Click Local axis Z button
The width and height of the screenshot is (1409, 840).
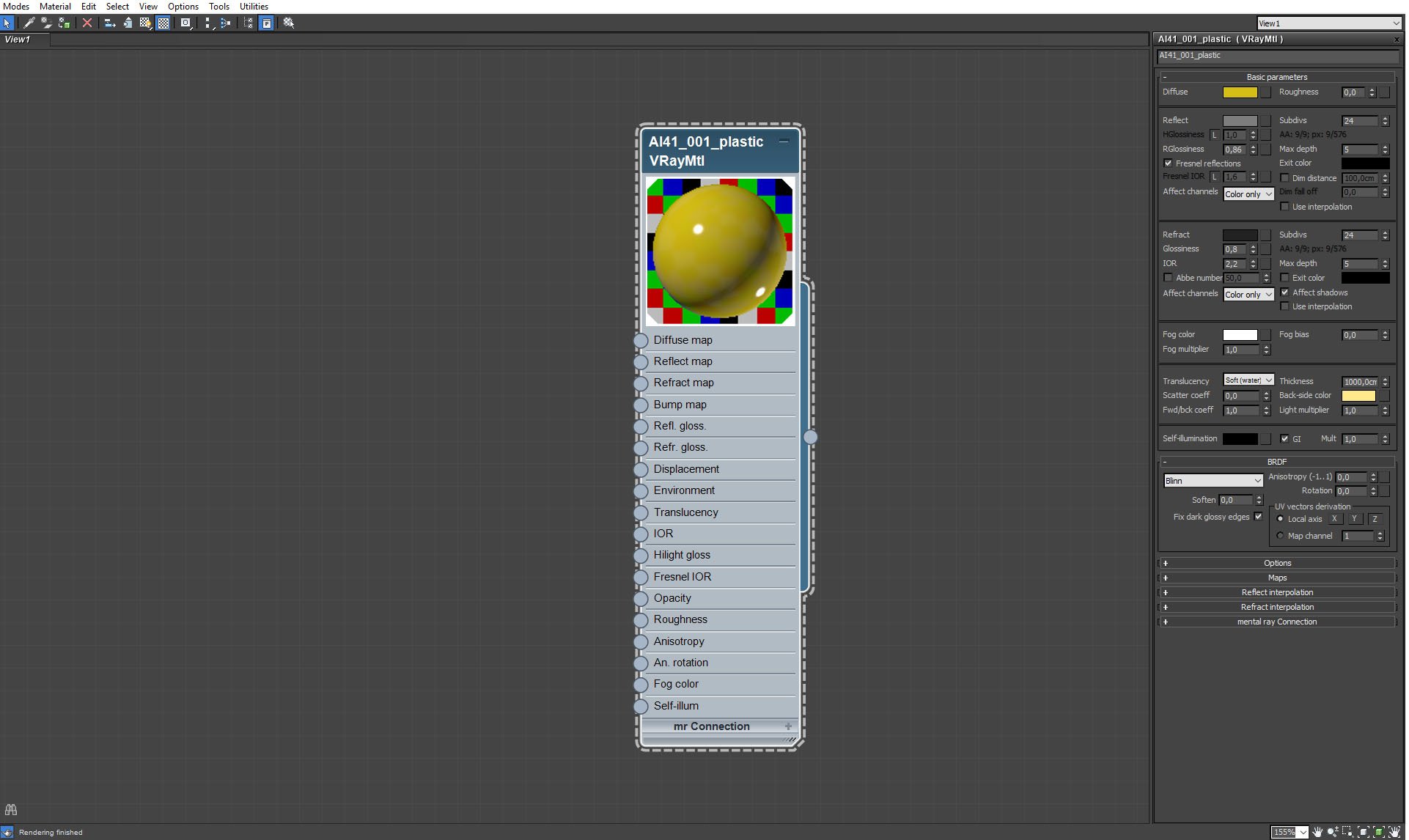(1375, 519)
